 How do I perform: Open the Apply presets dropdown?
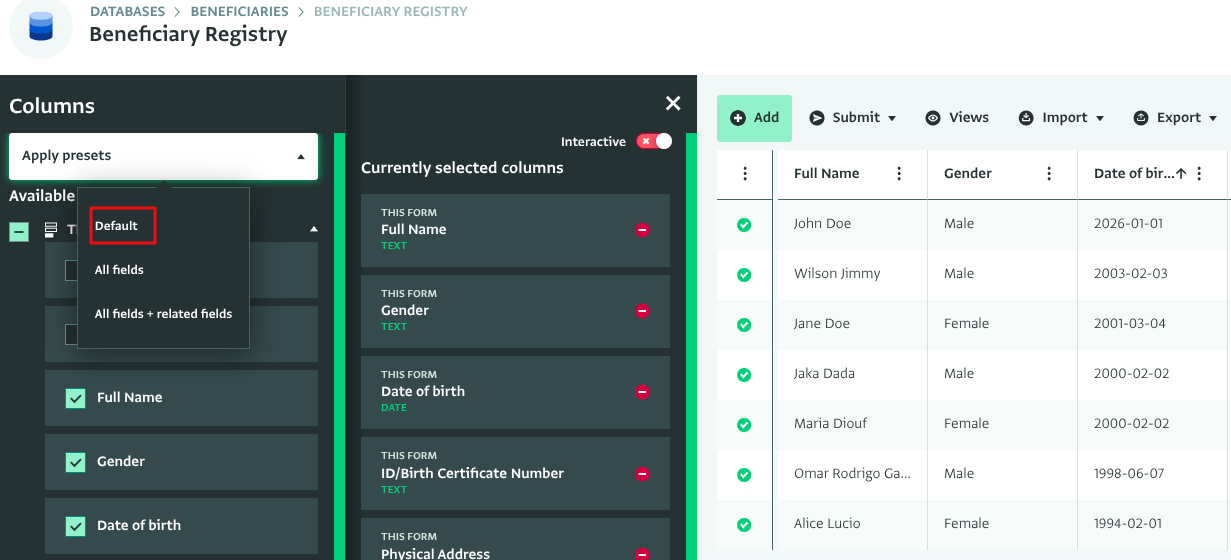(163, 156)
